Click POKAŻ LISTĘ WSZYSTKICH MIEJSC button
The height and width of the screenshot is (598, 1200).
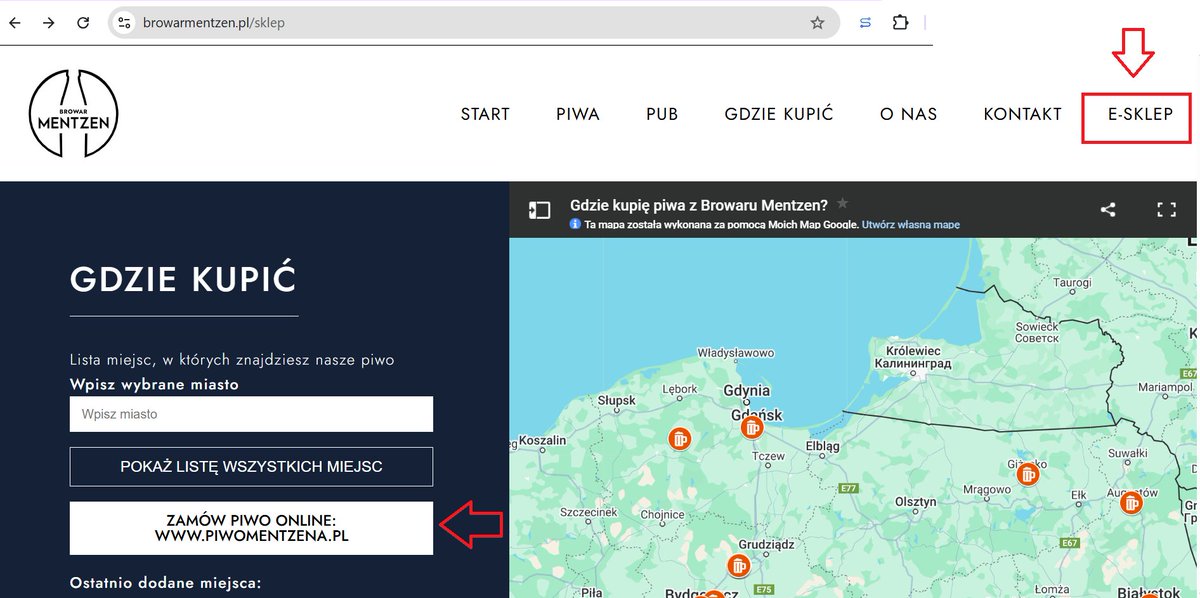coord(251,466)
